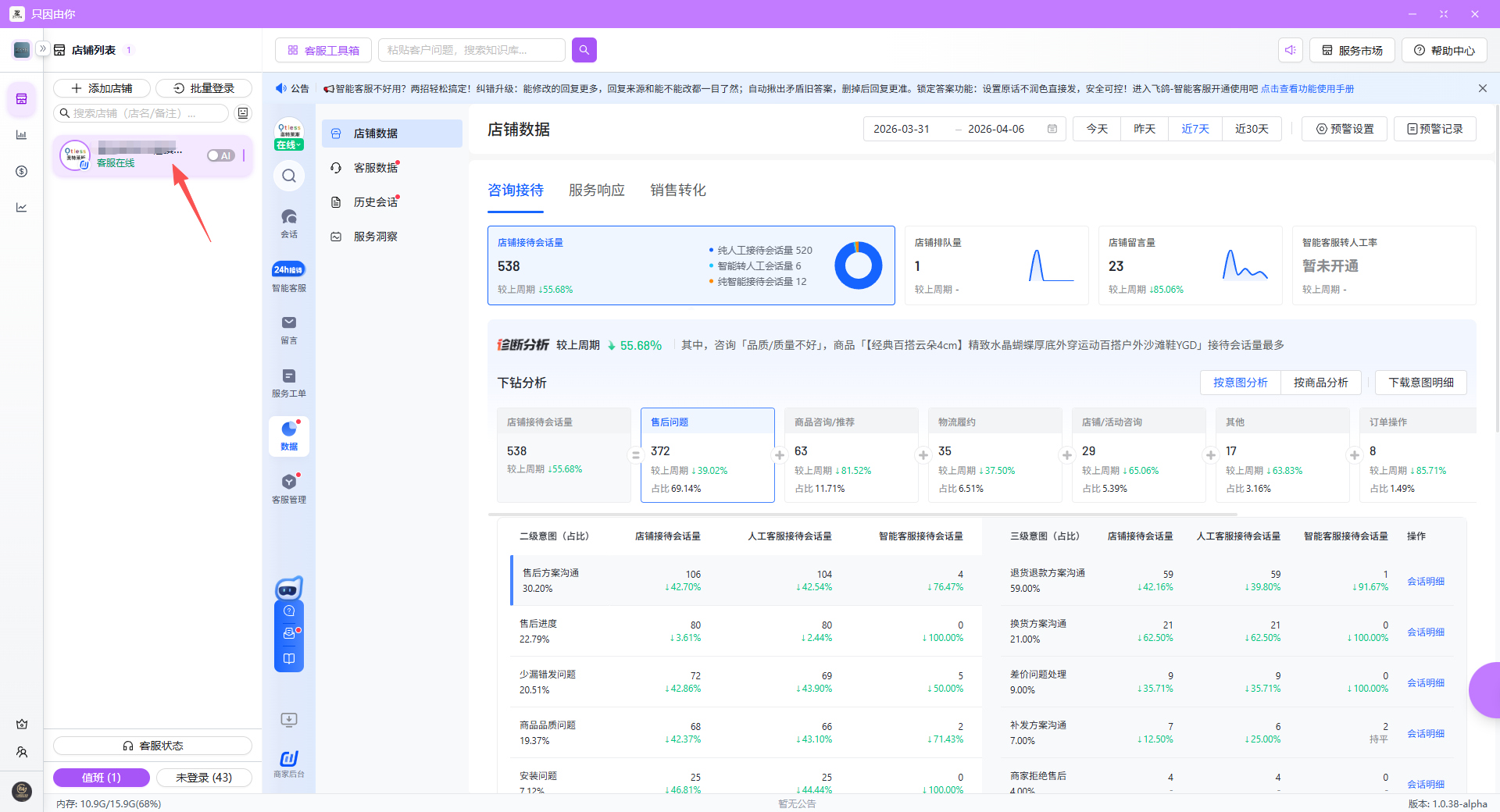Image resolution: width=1500 pixels, height=812 pixels.
Task: Select the 未登录 (43) filter
Action: pyautogui.click(x=204, y=778)
